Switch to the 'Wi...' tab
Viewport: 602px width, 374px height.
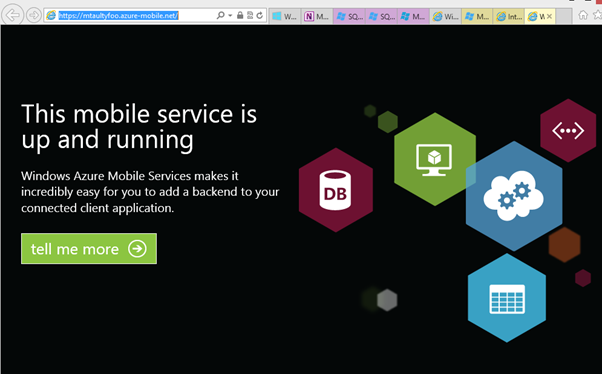tap(446, 16)
